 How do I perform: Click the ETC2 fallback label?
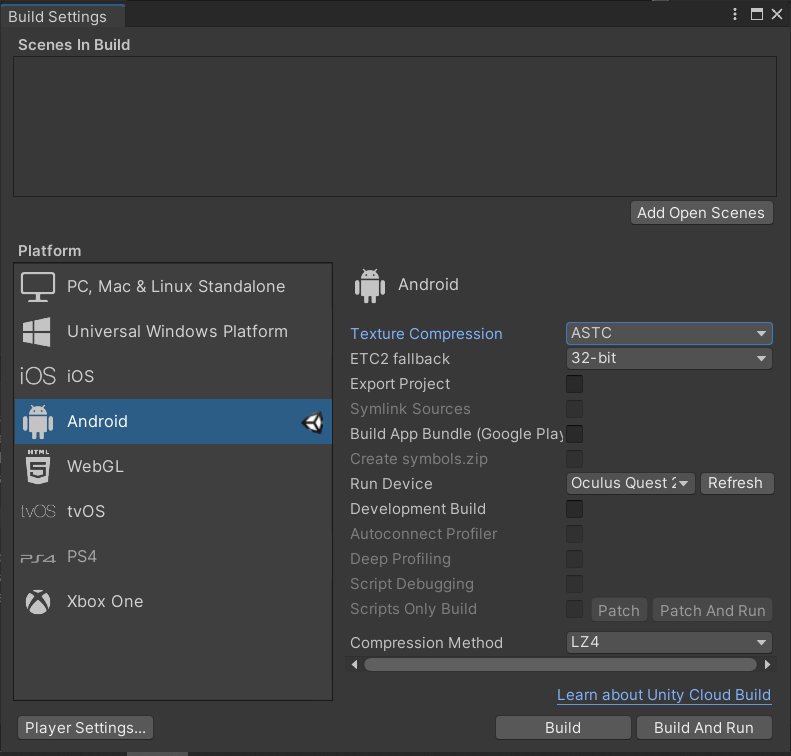400,359
